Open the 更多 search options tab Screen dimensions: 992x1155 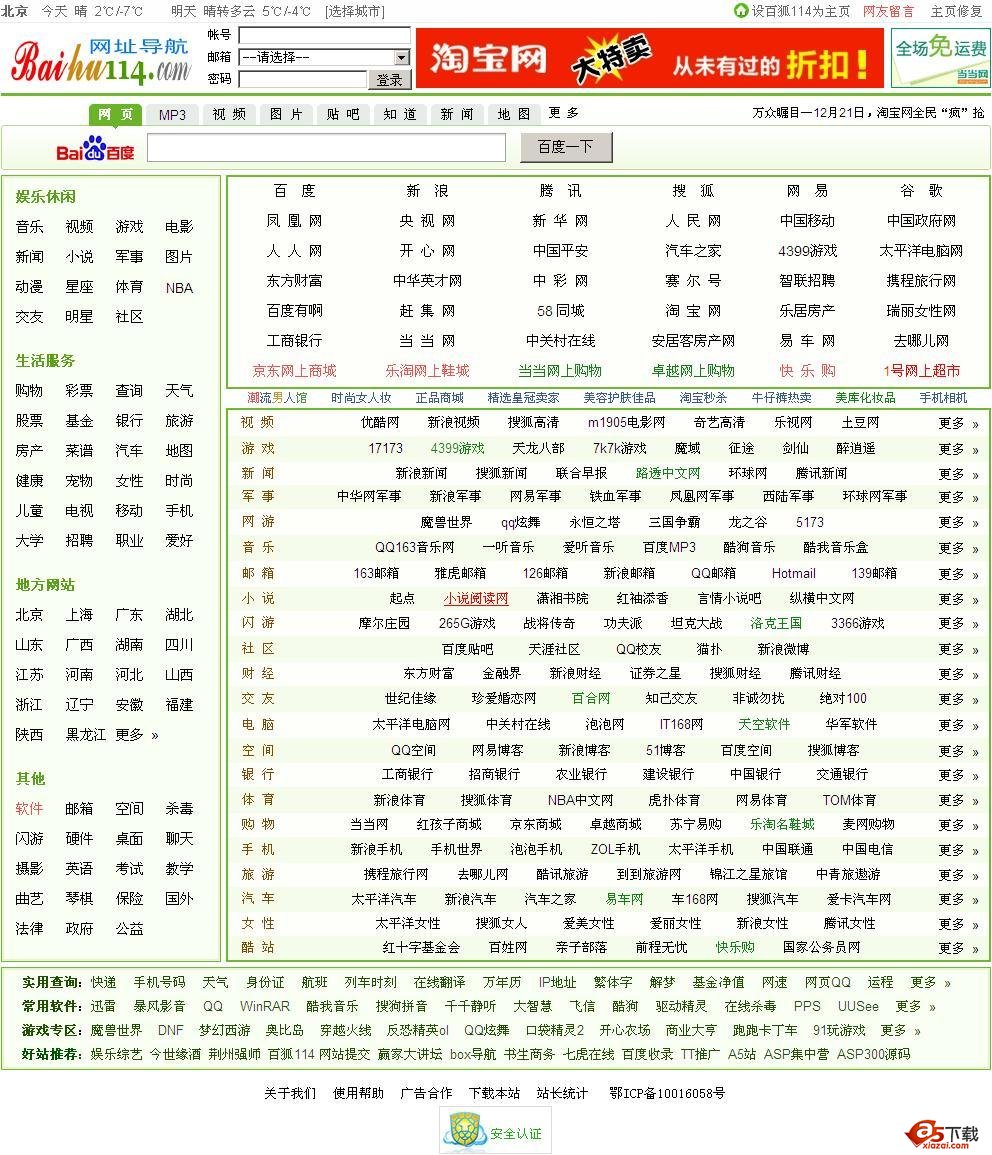[563, 113]
